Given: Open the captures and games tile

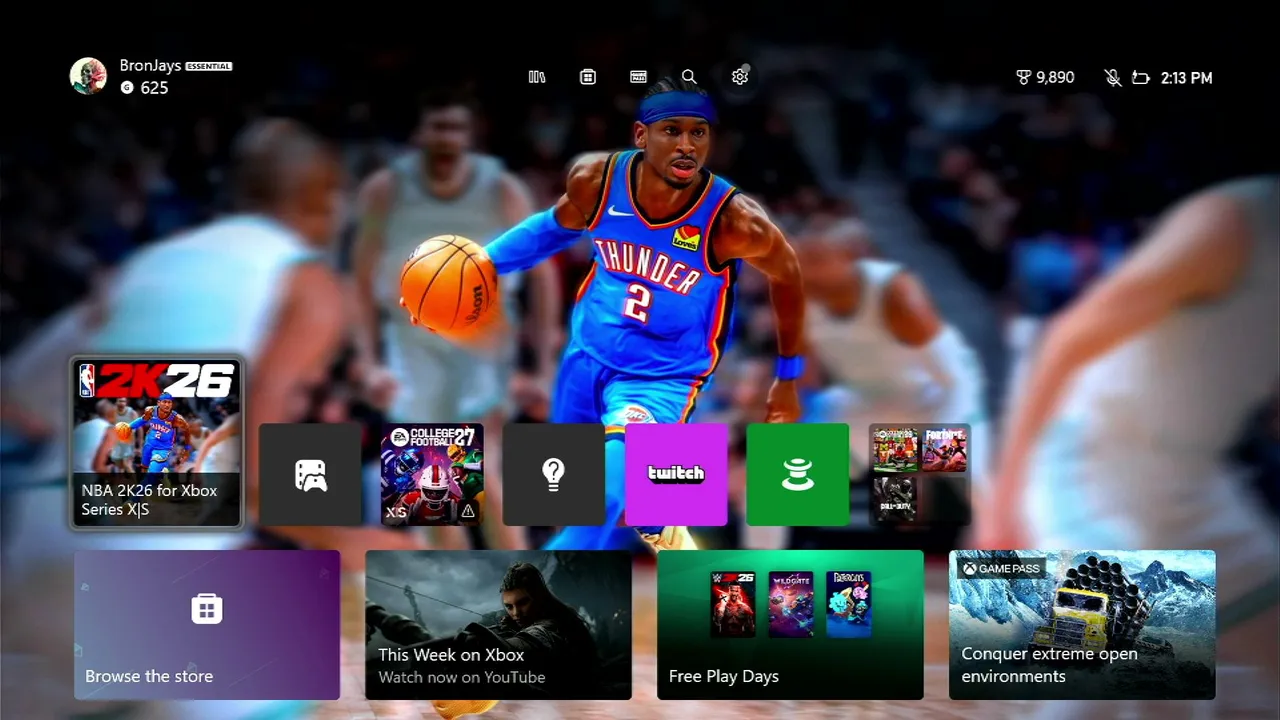Looking at the screenshot, I should (x=311, y=474).
